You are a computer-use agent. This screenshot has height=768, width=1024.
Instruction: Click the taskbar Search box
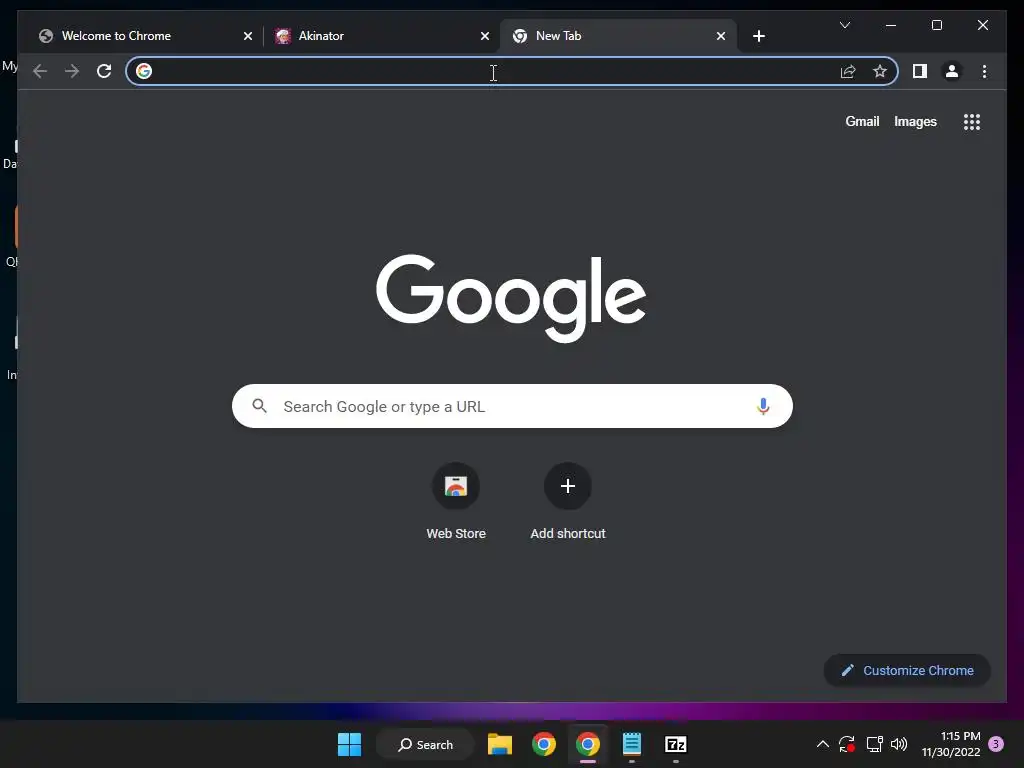click(x=425, y=744)
